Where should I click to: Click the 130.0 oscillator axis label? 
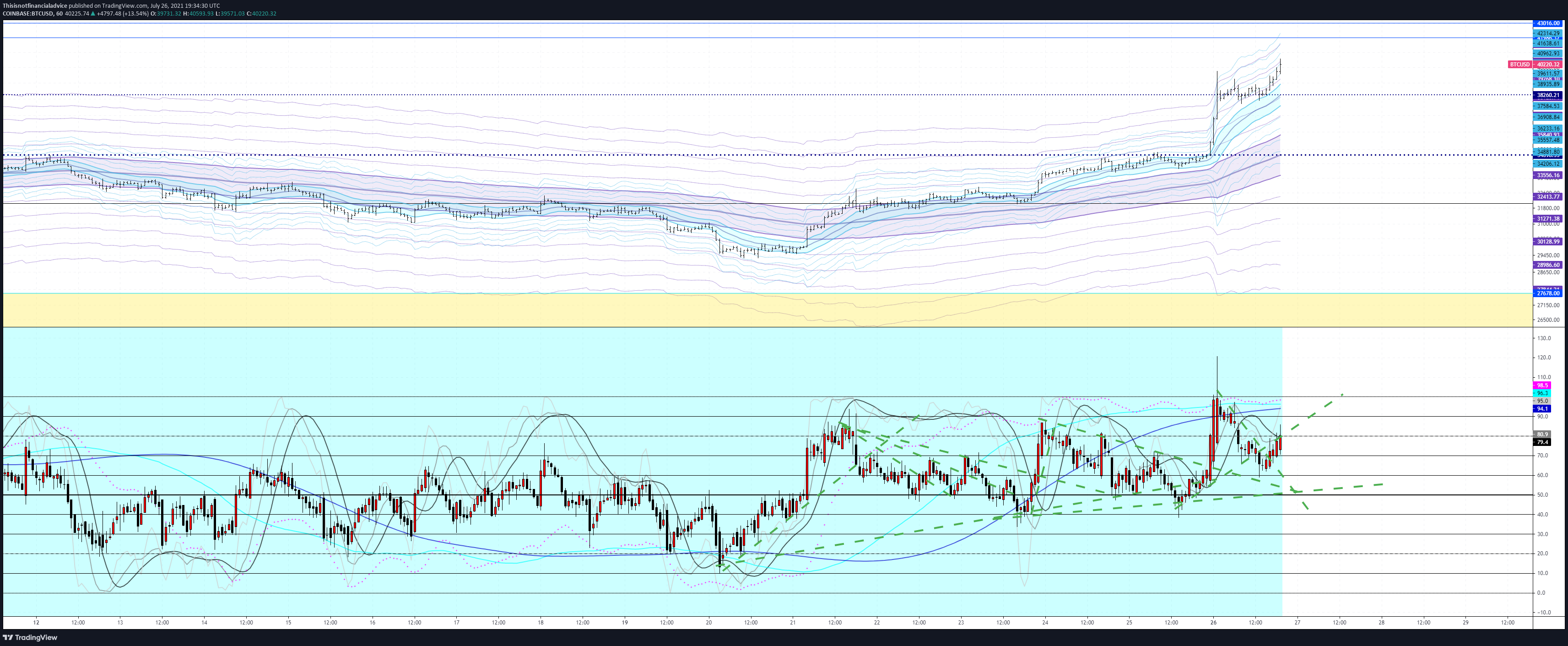coord(1544,338)
